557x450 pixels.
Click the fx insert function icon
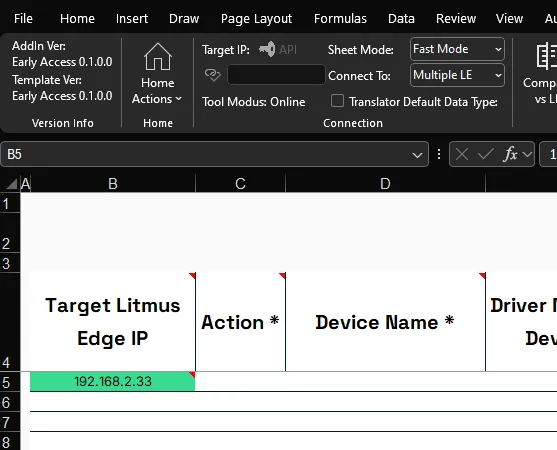click(x=510, y=154)
